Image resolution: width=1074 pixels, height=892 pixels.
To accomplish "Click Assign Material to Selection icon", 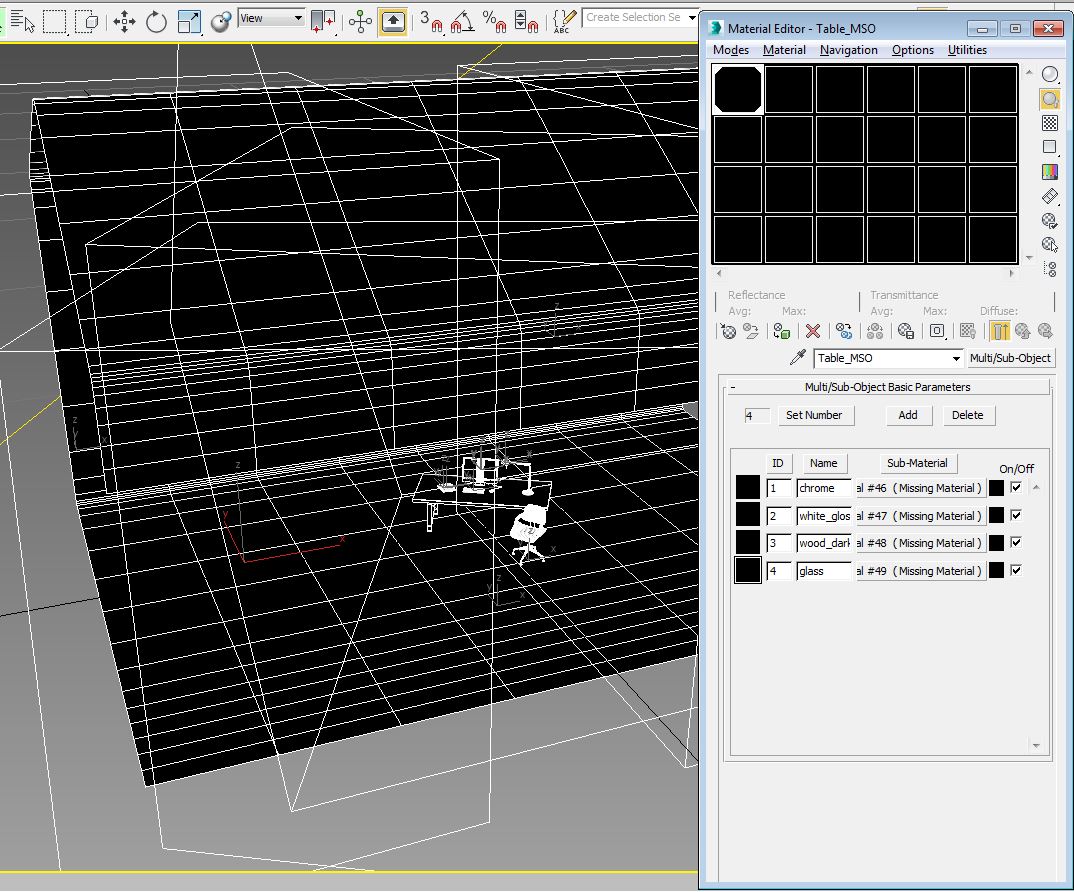I will [x=783, y=331].
